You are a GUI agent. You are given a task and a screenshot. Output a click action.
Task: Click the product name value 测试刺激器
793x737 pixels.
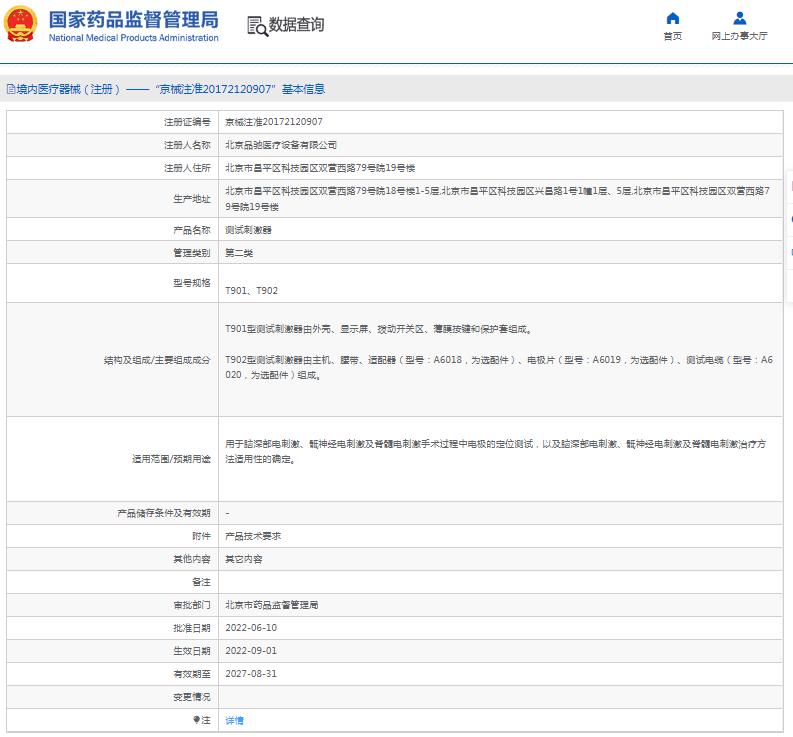point(248,229)
